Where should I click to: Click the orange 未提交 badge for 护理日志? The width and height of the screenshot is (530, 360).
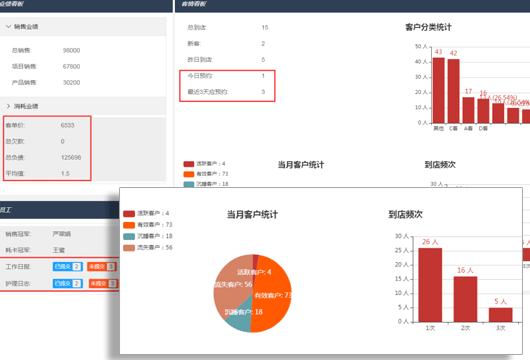point(103,283)
